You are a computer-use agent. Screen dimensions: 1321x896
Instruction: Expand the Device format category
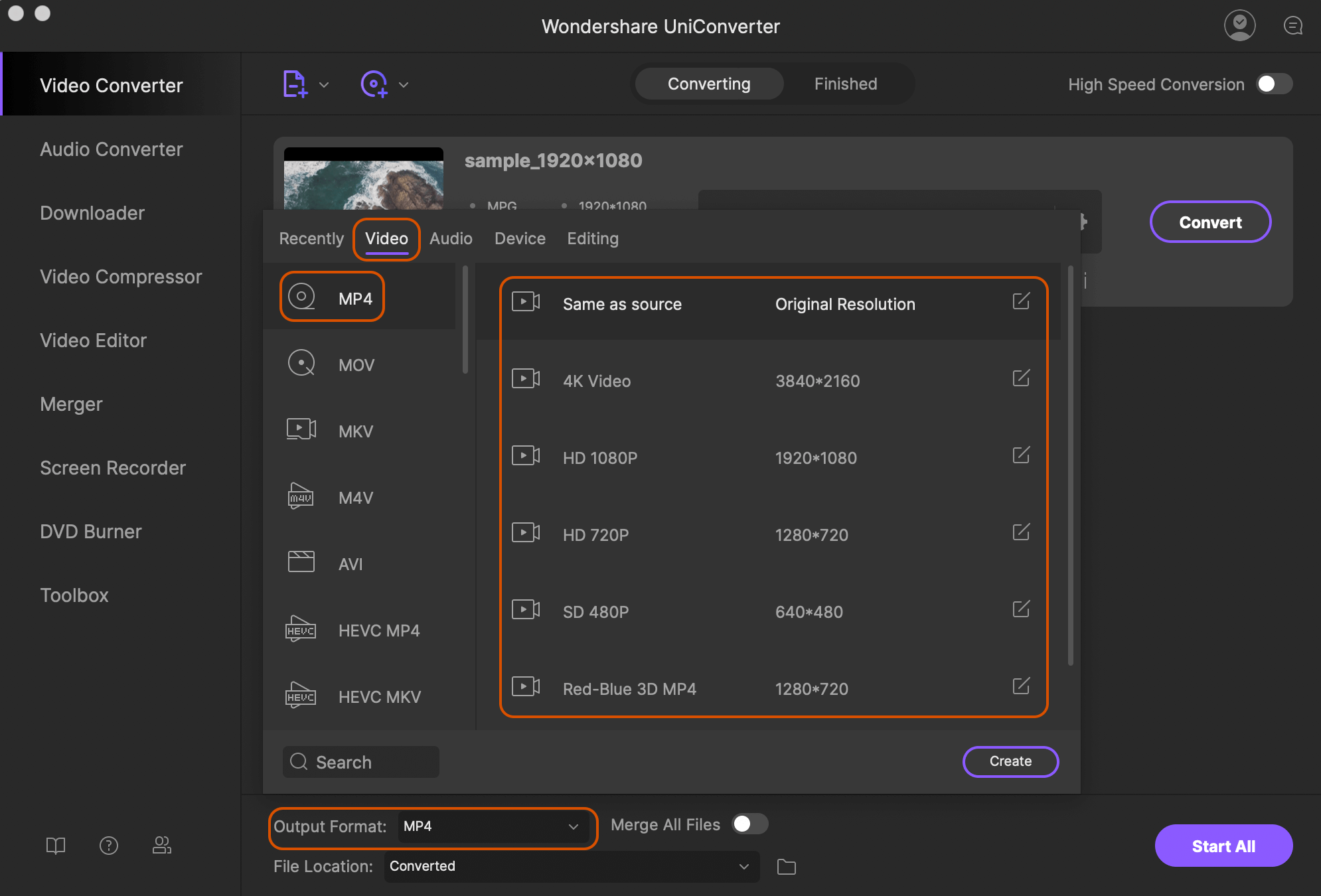click(x=520, y=238)
